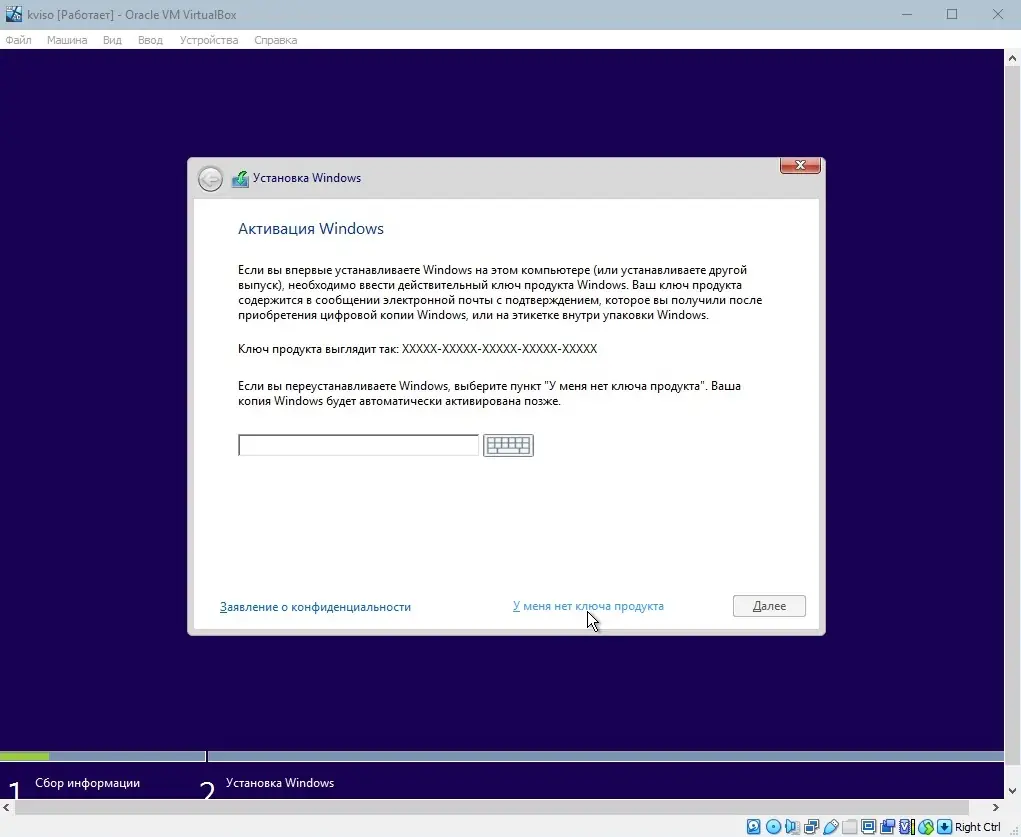Minimize the VirtualBox window
Screen dimensions: 1021x837
pos(906,14)
